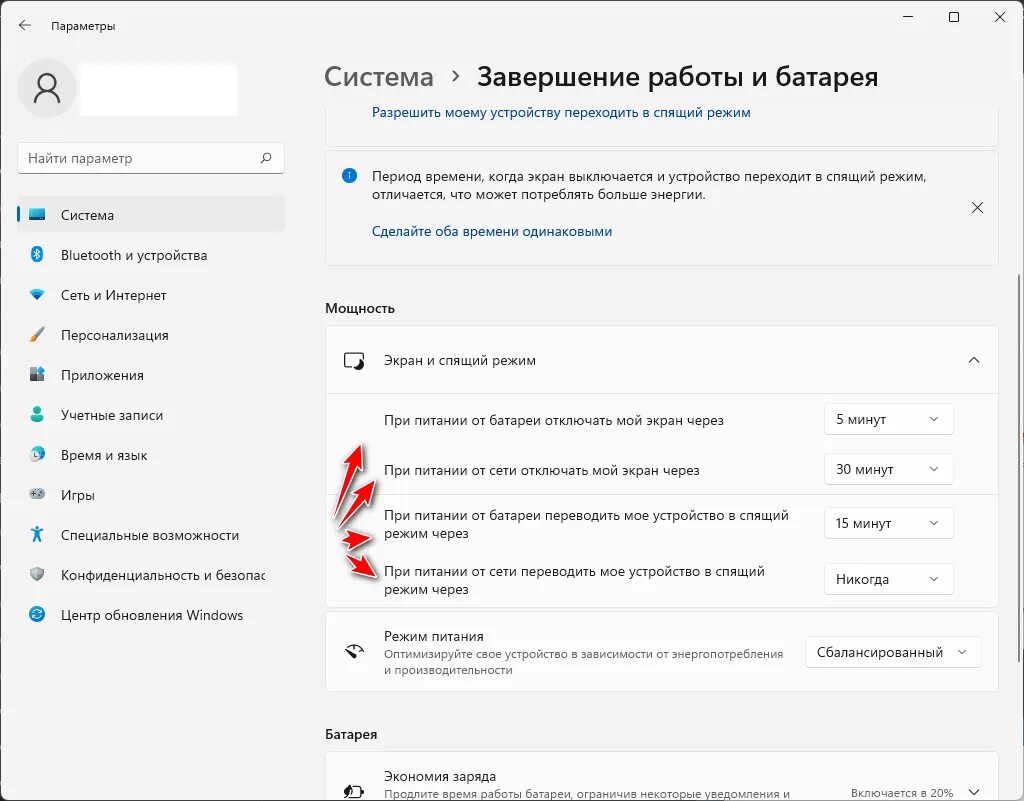
Task: Click the Режим питания gauge icon
Action: (x=354, y=652)
